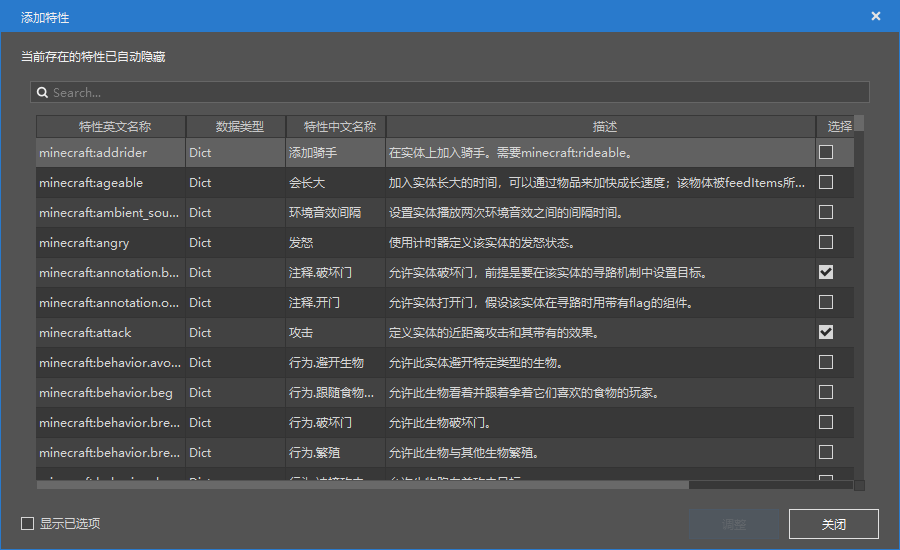900x550 pixels.
Task: Check the minecraft:angry checkbox
Action: pos(826,242)
